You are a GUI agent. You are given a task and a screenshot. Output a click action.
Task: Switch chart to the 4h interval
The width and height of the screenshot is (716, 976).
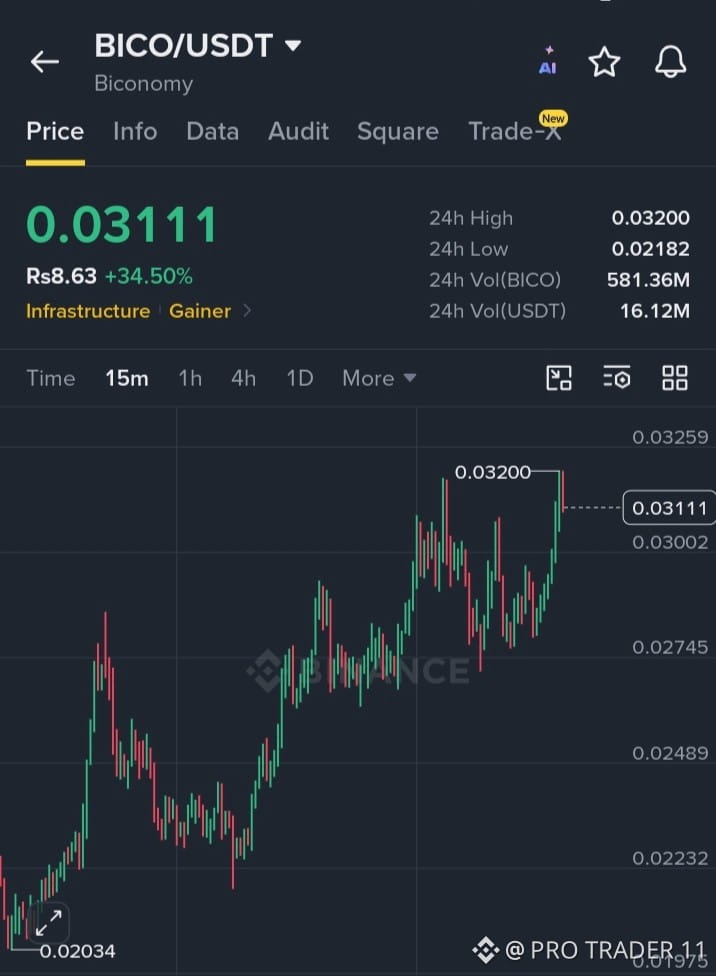pyautogui.click(x=243, y=378)
